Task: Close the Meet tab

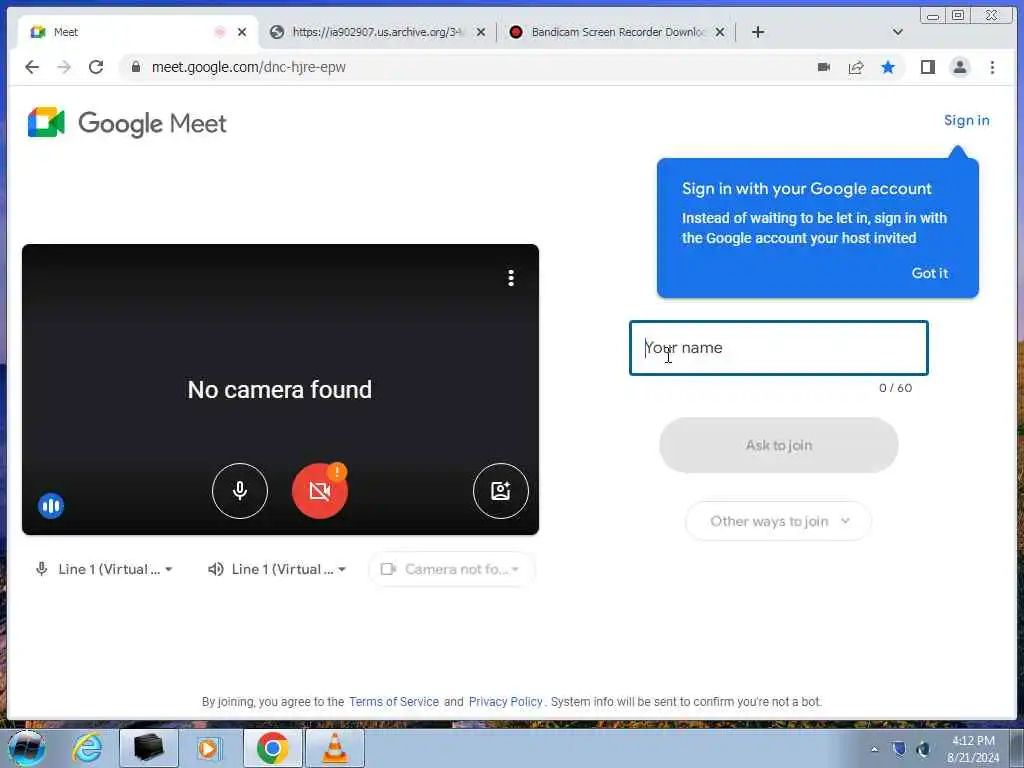Action: [242, 32]
